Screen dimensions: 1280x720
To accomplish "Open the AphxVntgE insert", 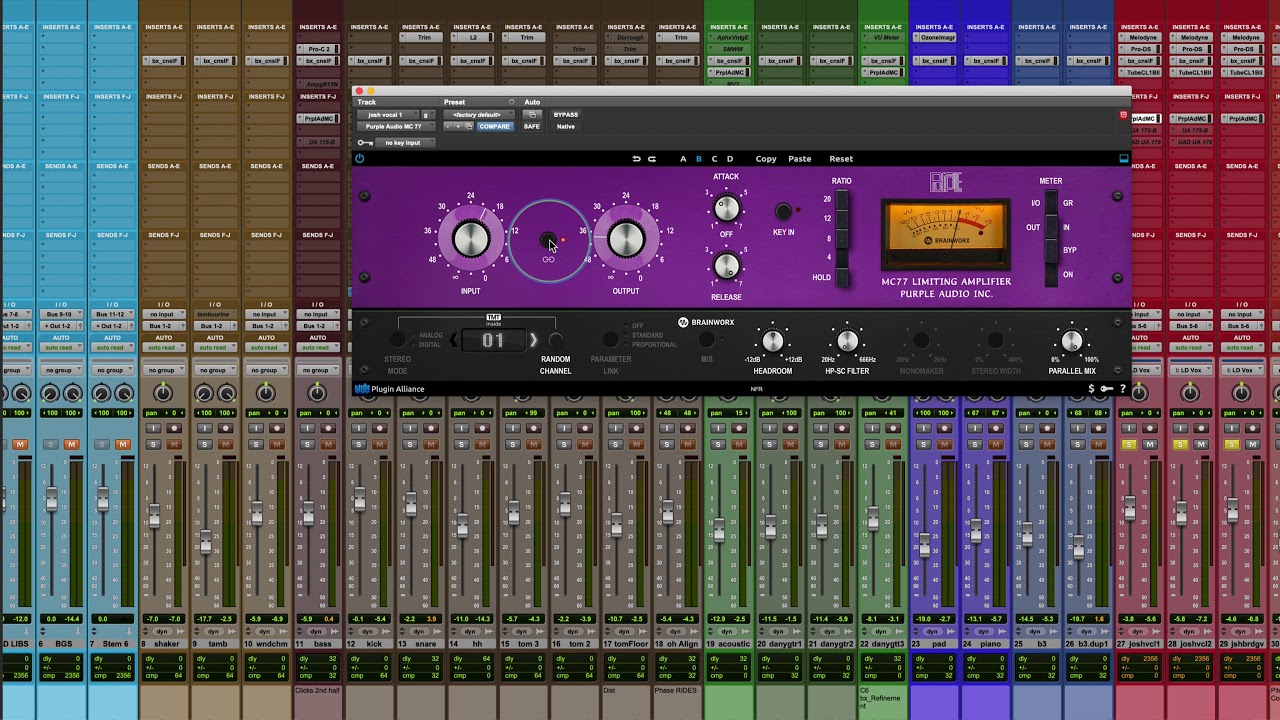I will pos(731,38).
